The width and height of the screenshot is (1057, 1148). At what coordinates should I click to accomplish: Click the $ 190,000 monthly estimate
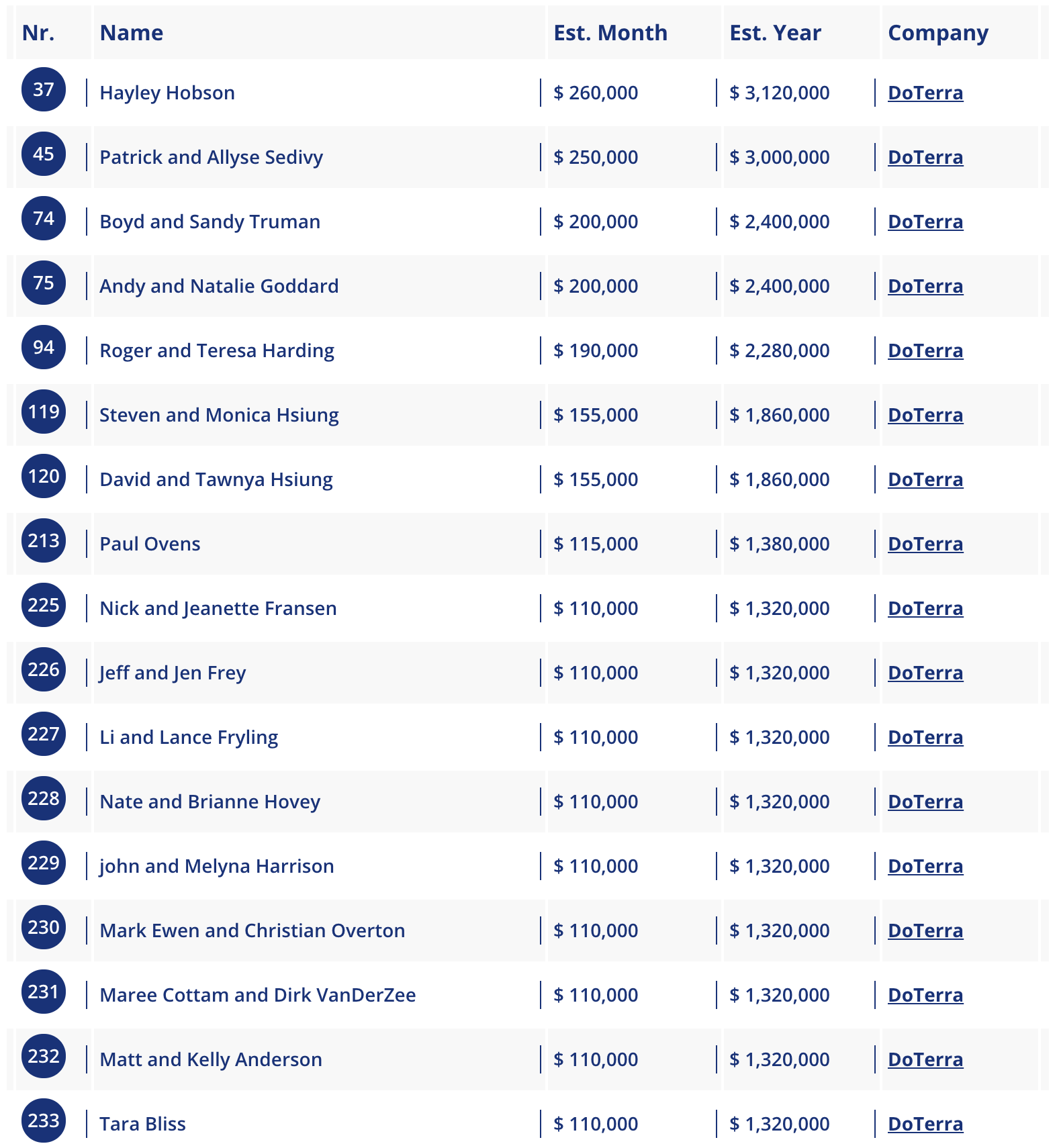[596, 350]
